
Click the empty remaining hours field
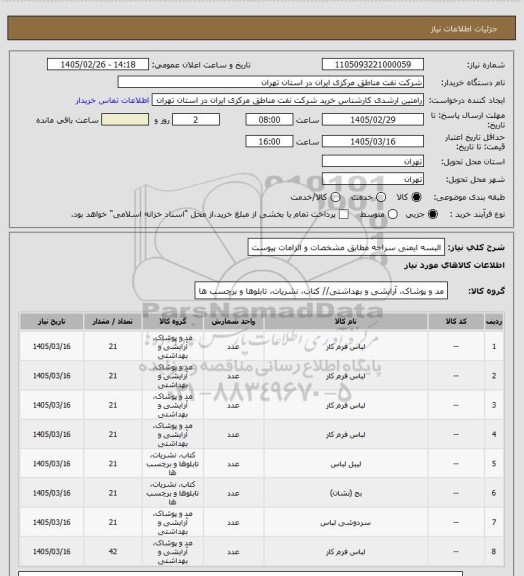[125, 120]
